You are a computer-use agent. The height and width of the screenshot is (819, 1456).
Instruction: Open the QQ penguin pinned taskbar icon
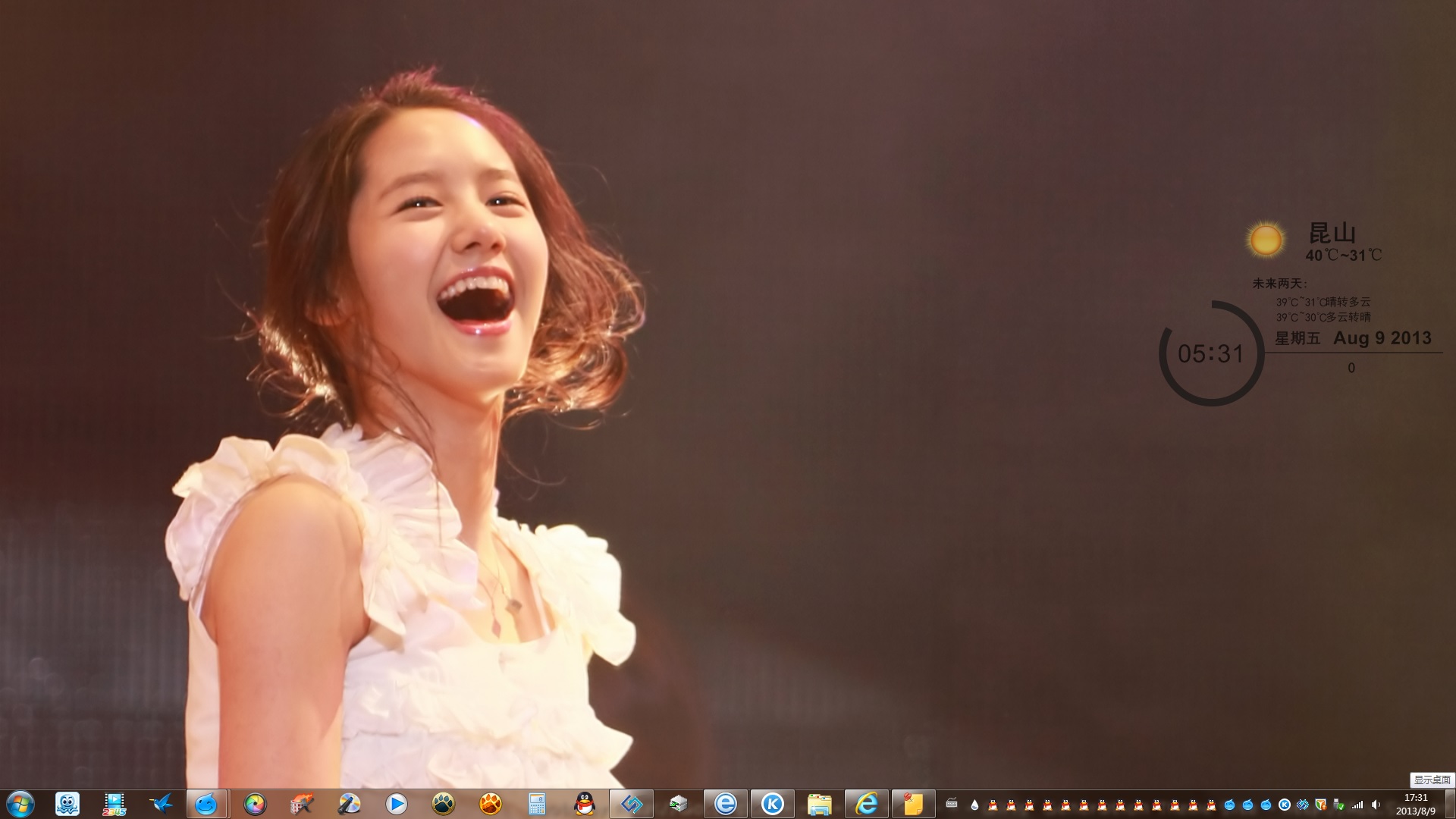(584, 804)
